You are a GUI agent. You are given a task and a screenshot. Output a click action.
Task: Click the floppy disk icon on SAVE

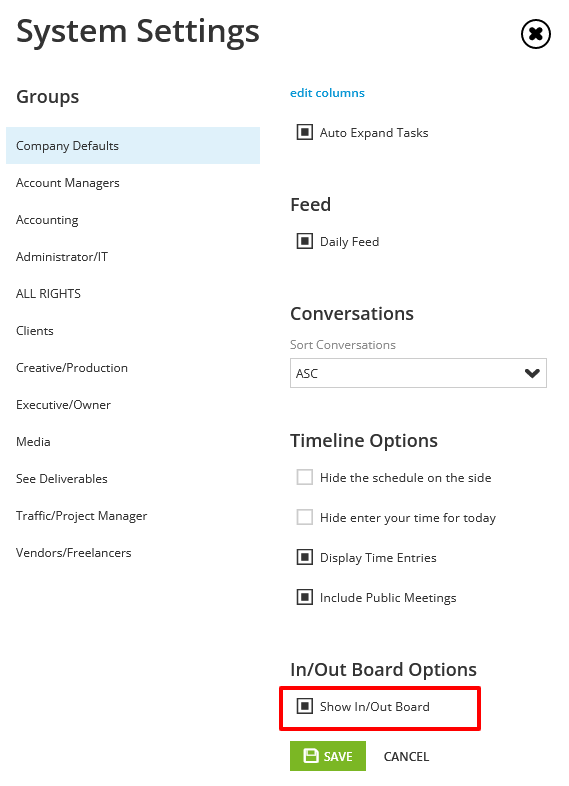coord(311,755)
